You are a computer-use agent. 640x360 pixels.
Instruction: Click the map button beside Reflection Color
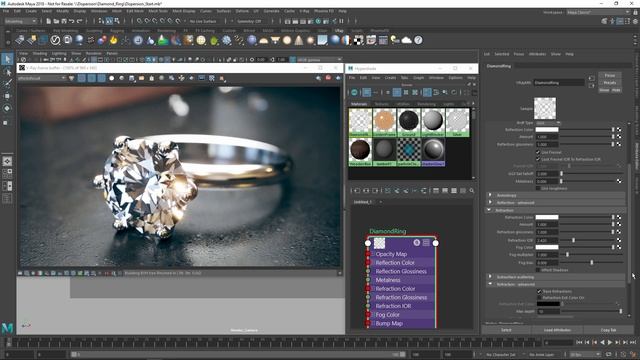619,130
